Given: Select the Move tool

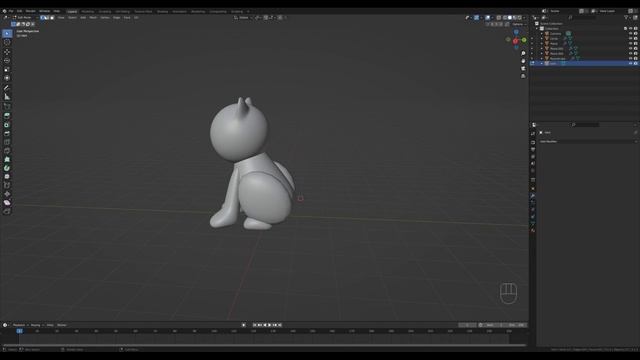Looking at the screenshot, I should (7, 52).
